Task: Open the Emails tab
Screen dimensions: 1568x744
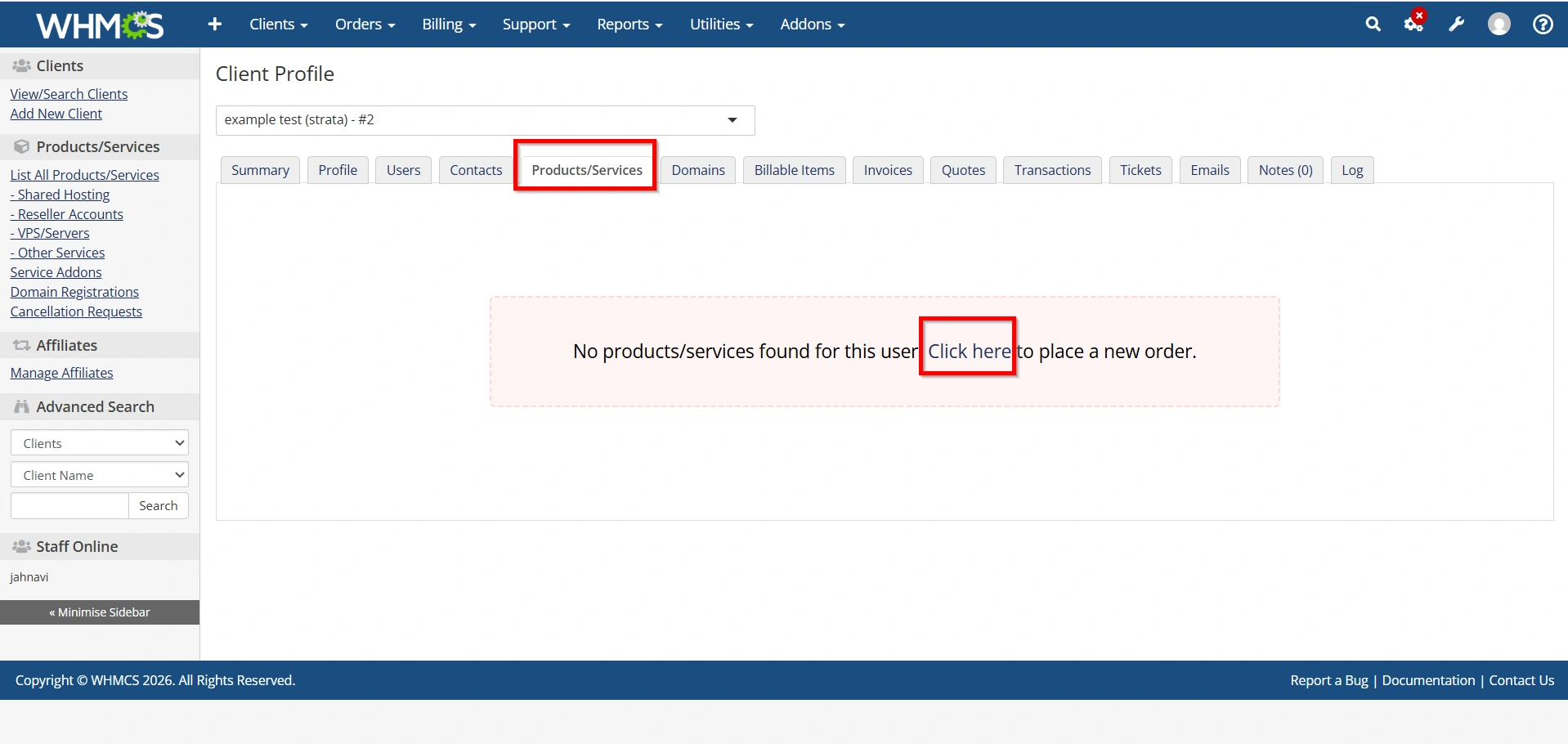Action: pos(1210,170)
